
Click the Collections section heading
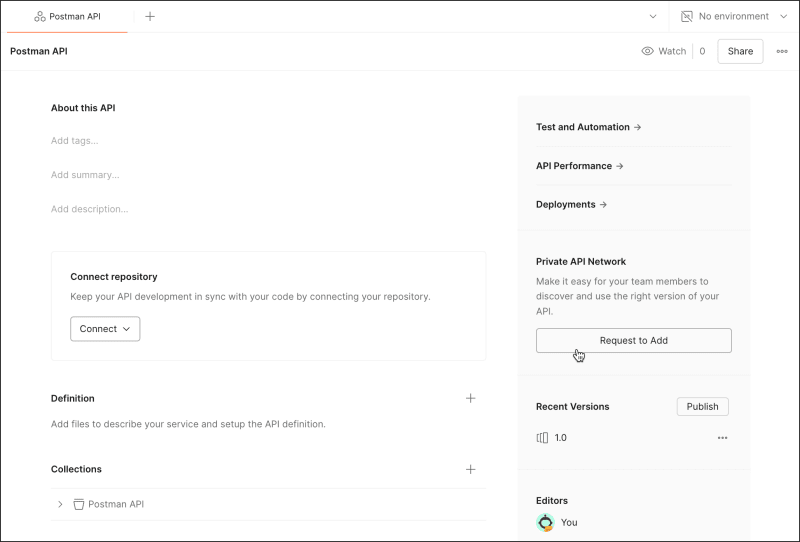coord(76,469)
